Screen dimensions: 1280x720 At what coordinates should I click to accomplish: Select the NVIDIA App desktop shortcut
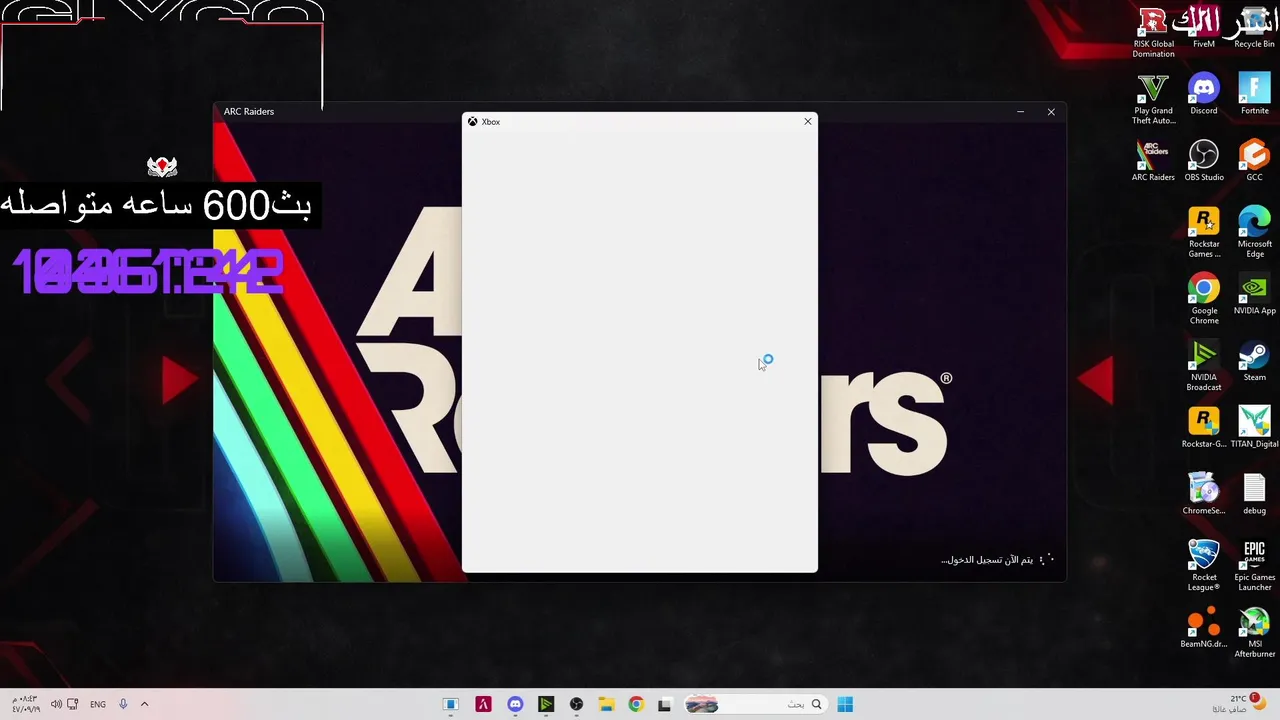tap(1254, 294)
